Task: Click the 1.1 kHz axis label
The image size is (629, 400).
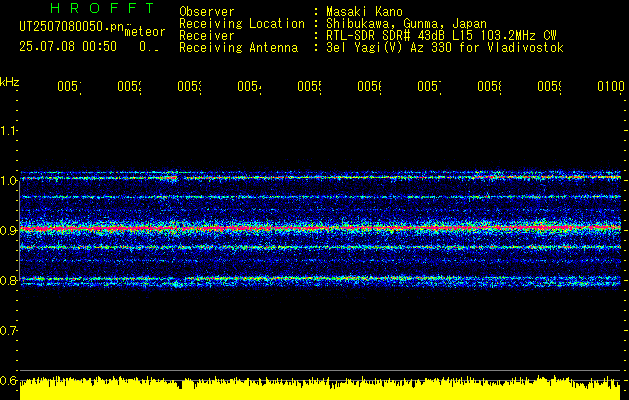Action: click(8, 130)
